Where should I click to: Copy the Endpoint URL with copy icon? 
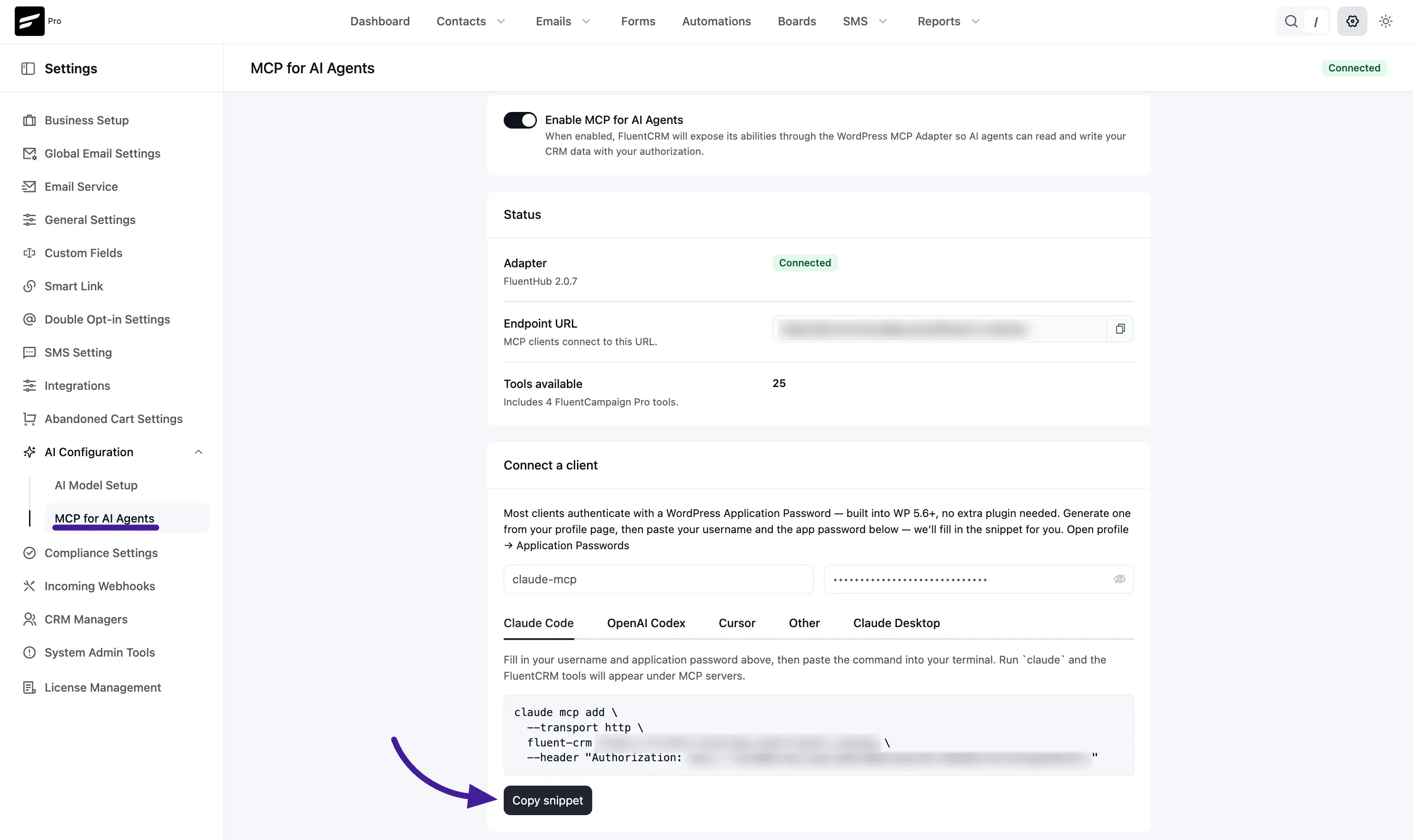pyautogui.click(x=1120, y=329)
